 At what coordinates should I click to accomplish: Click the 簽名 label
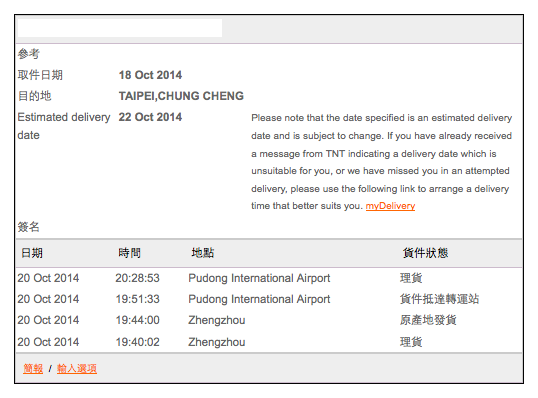(28, 227)
